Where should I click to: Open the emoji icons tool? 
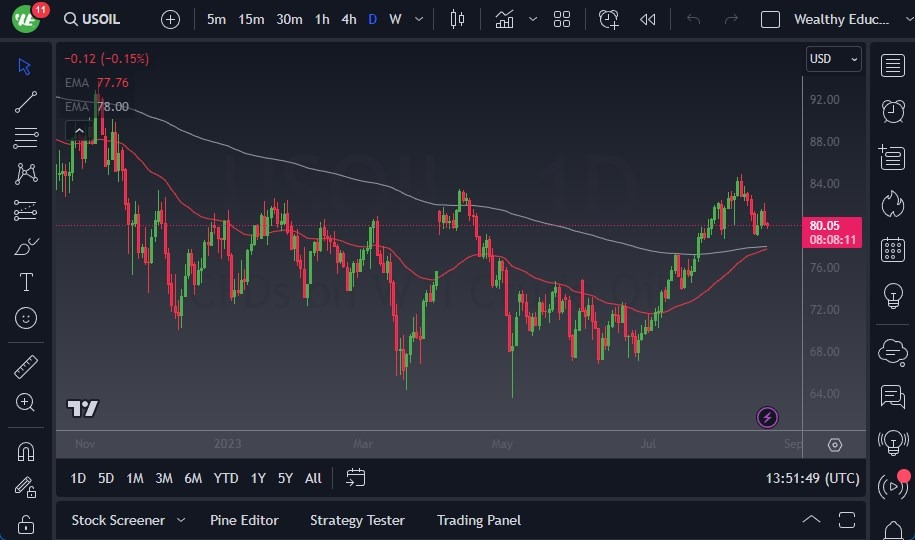click(26, 318)
